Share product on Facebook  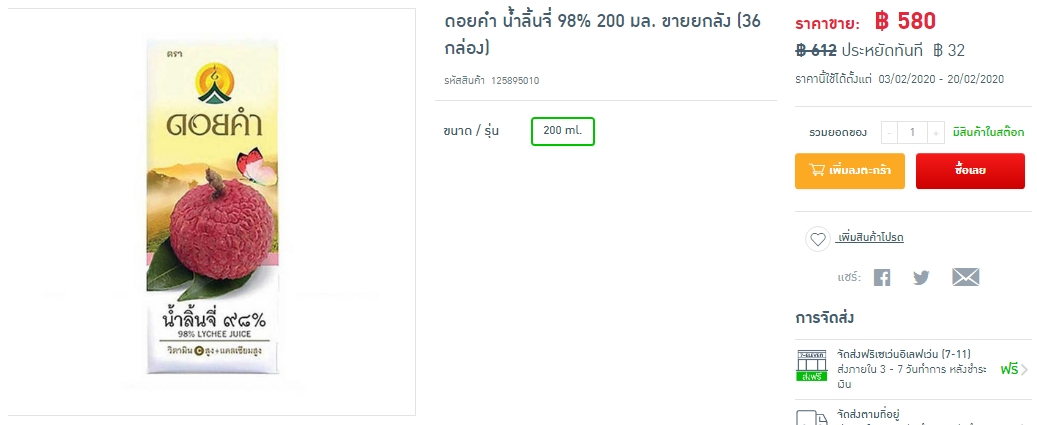click(x=881, y=278)
